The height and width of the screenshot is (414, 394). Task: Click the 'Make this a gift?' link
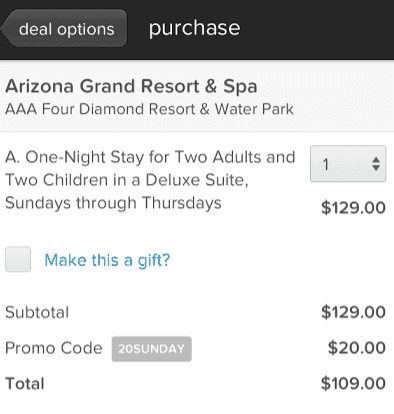pos(107,260)
